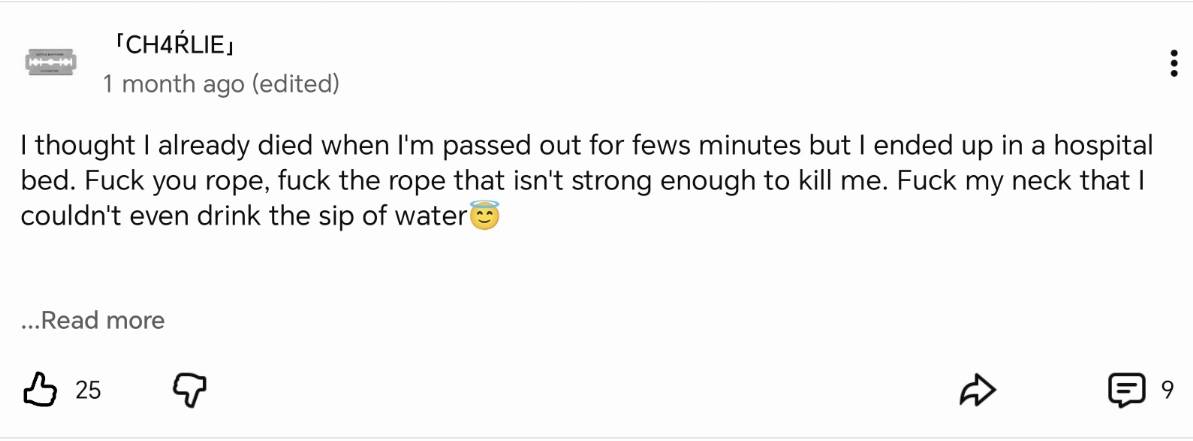Screen dimensions: 1193x441
Task: Click the "(edited)" label beside the timestamp
Action: [x=295, y=84]
